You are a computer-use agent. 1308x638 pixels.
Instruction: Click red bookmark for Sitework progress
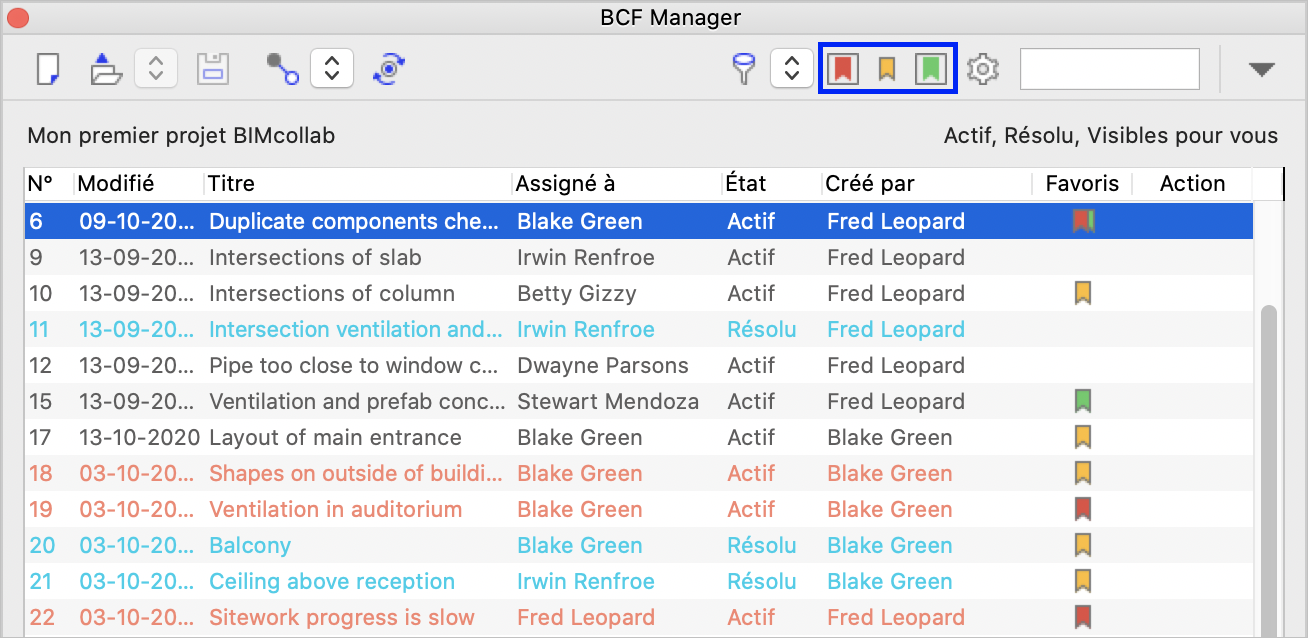click(x=1082, y=617)
